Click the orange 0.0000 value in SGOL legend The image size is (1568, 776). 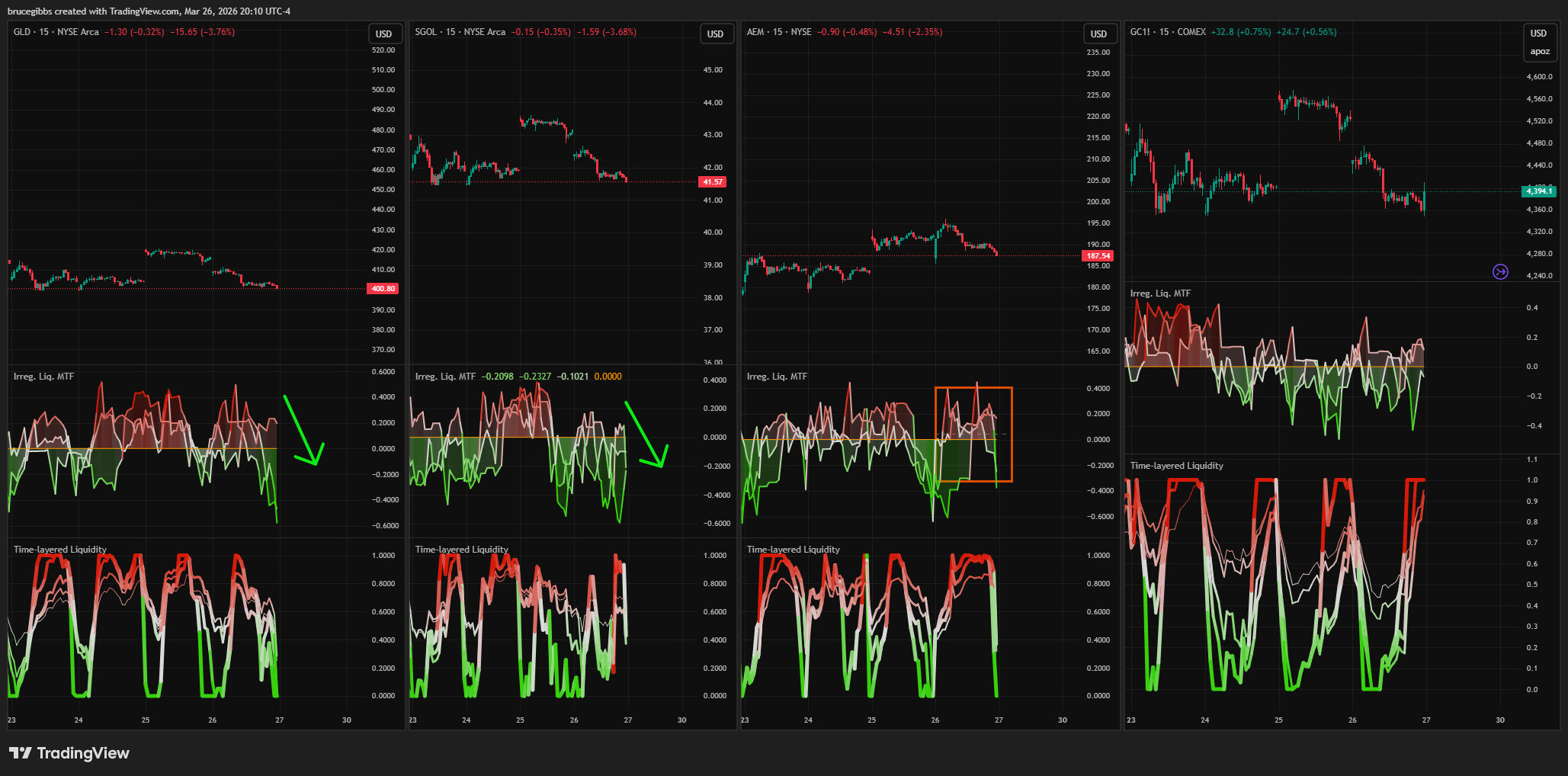(x=608, y=377)
